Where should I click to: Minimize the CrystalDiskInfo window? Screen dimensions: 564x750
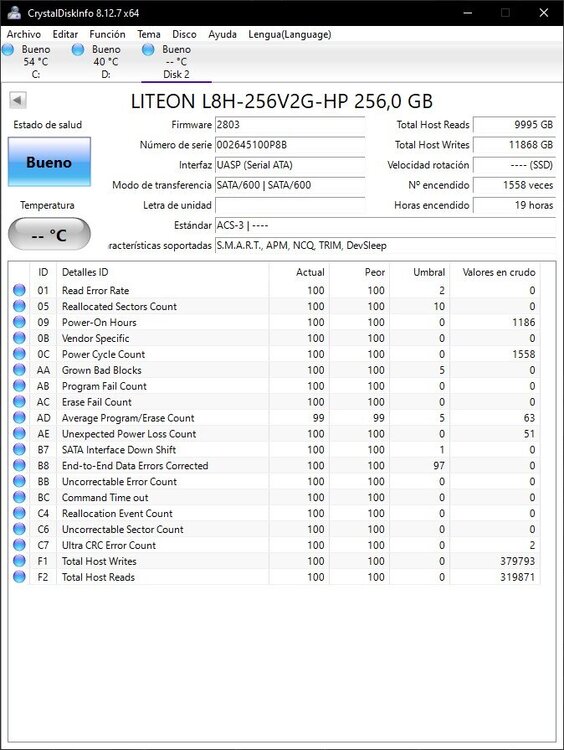tap(467, 13)
